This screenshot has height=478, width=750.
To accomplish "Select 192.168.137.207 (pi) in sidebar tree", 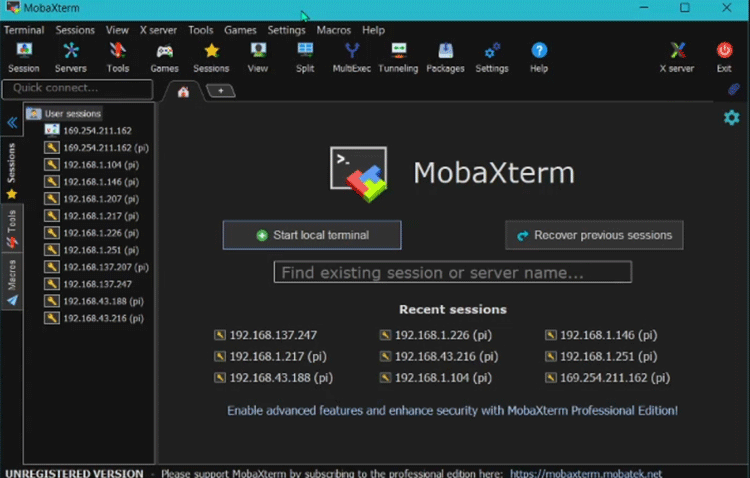I will (x=97, y=267).
